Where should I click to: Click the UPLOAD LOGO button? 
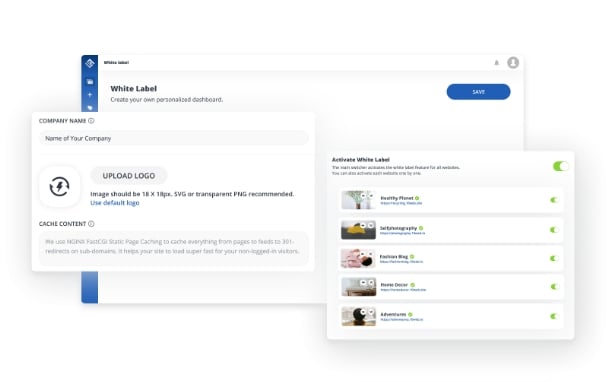[x=129, y=176]
